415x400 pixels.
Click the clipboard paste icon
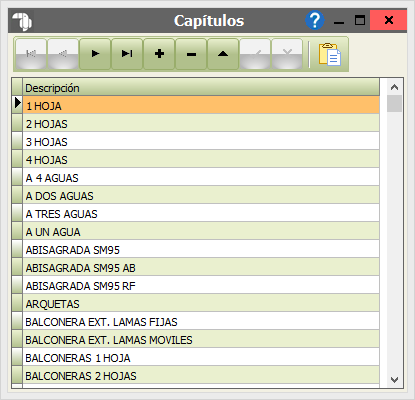pyautogui.click(x=330, y=54)
